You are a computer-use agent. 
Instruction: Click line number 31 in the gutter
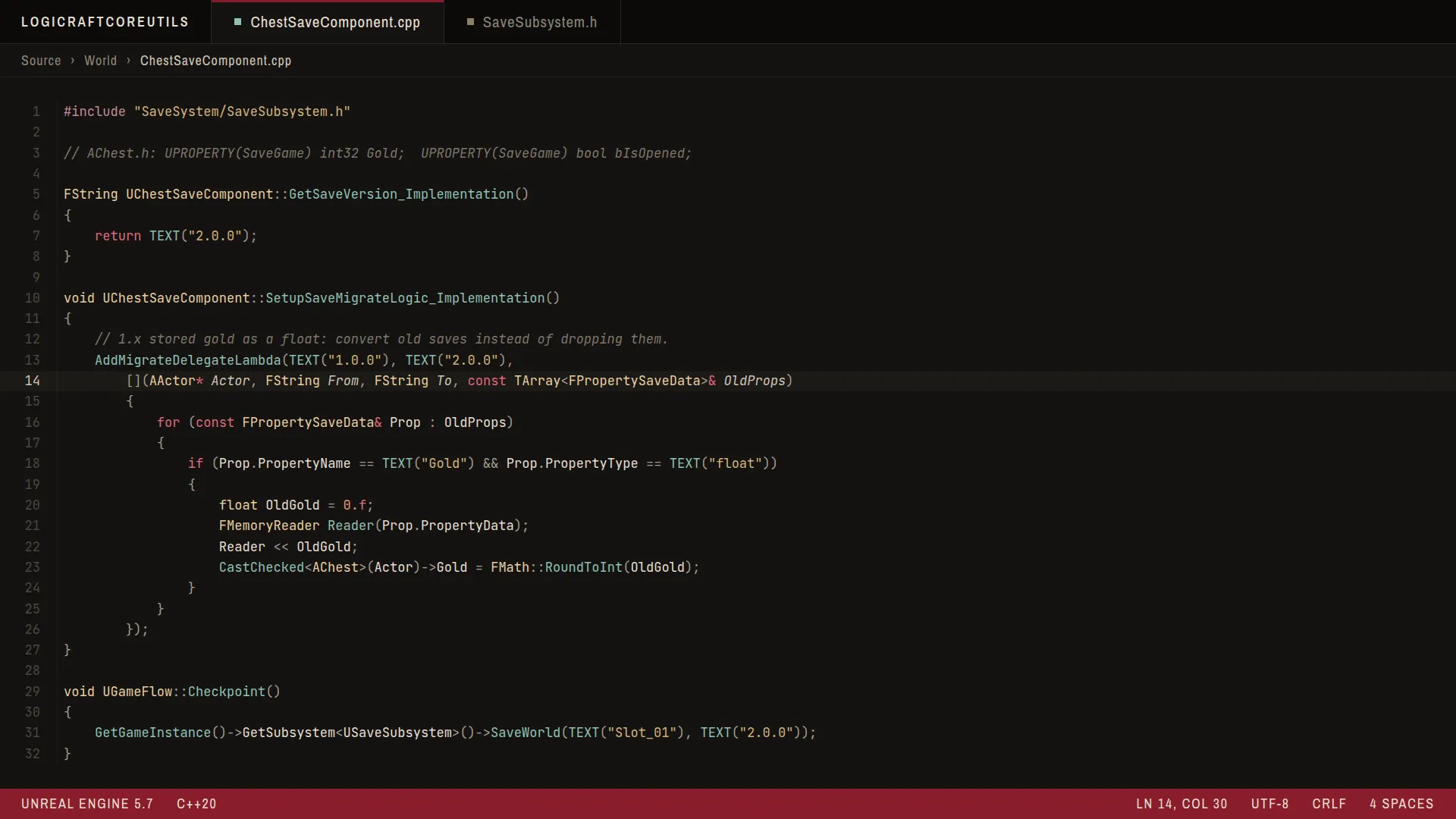[33, 733]
